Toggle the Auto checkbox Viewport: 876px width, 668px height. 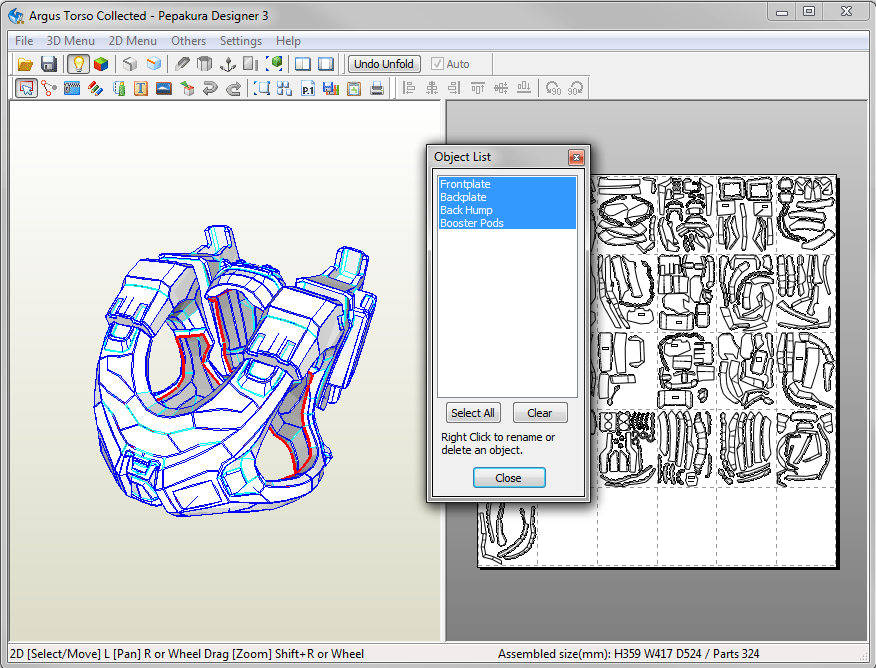437,64
